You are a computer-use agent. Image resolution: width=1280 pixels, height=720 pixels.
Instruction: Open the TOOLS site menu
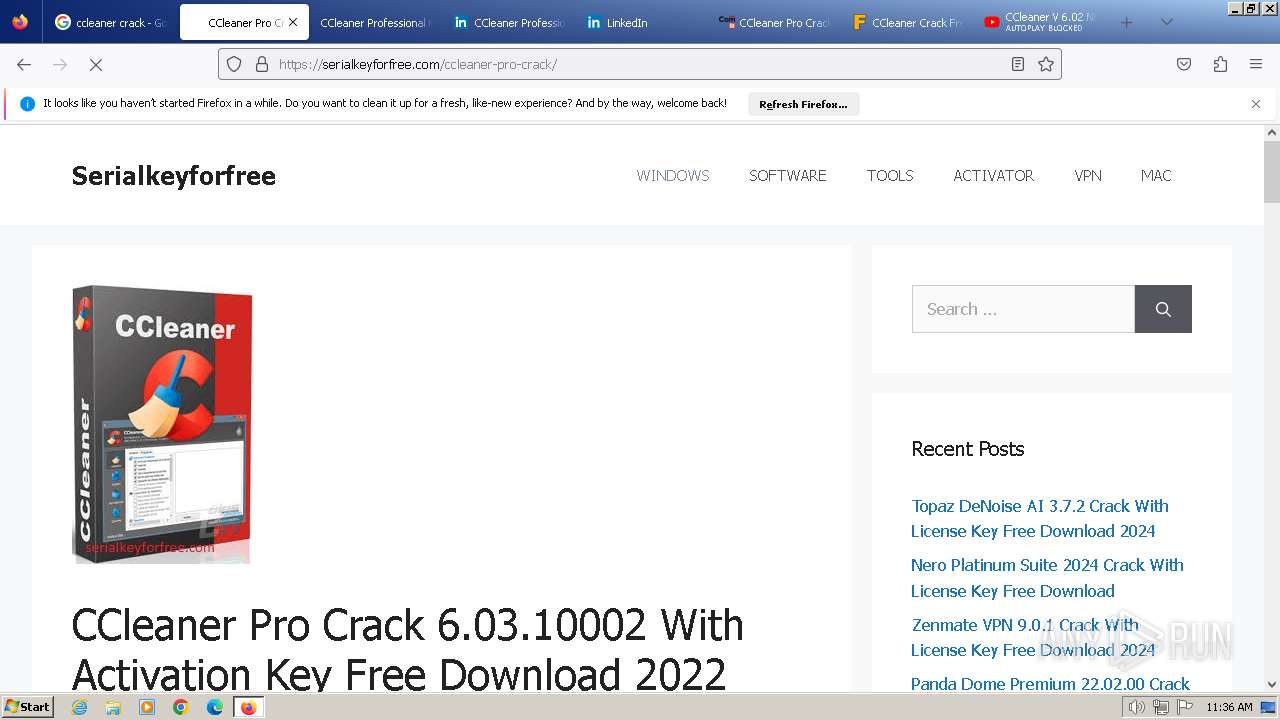890,175
